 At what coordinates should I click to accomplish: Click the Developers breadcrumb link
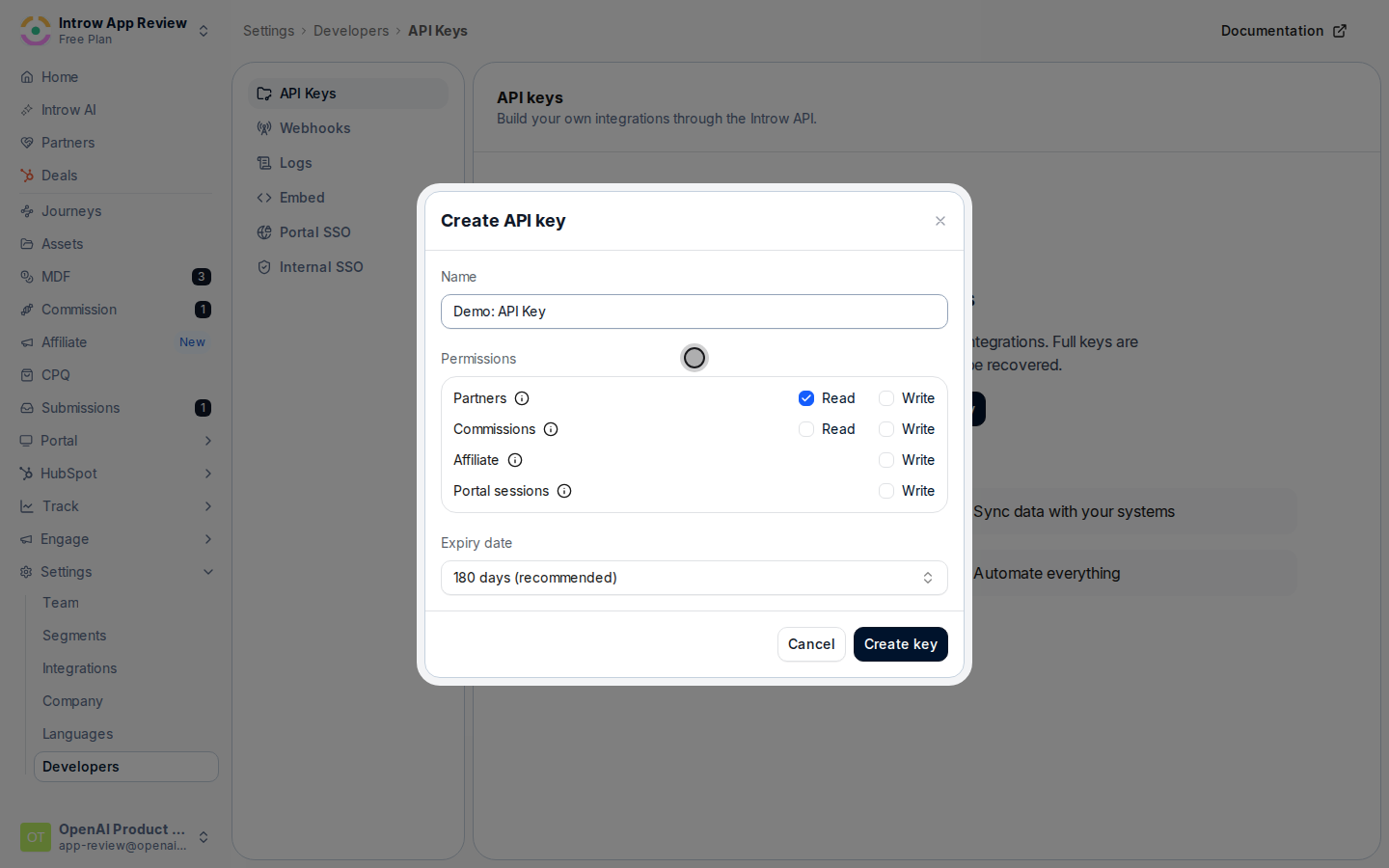(351, 31)
